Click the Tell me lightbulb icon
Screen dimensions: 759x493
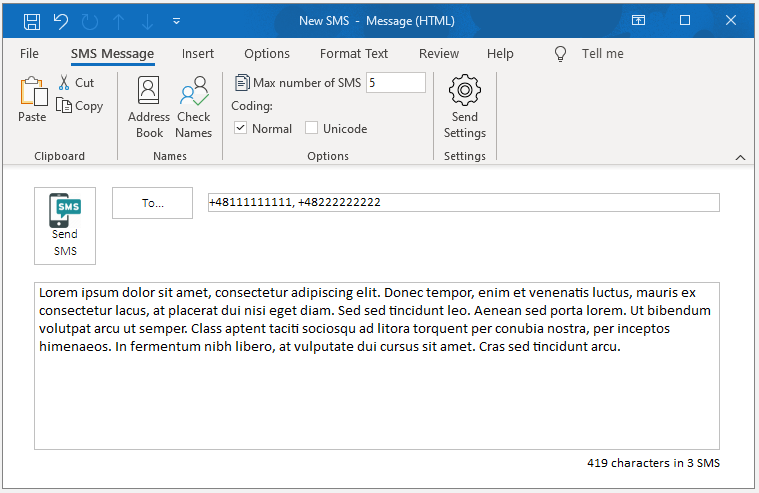click(560, 54)
